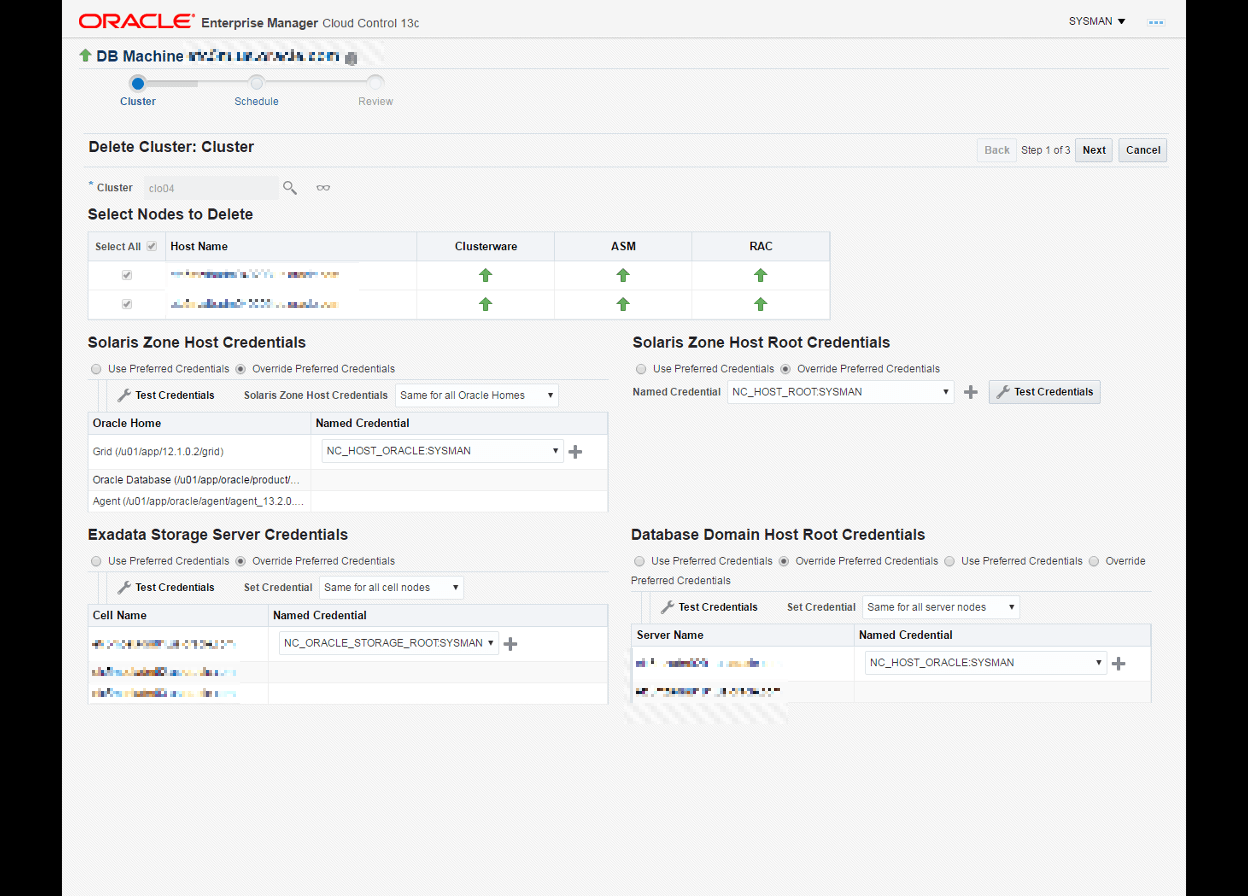1248x896 pixels.
Task: Click the Next button
Action: click(x=1094, y=150)
